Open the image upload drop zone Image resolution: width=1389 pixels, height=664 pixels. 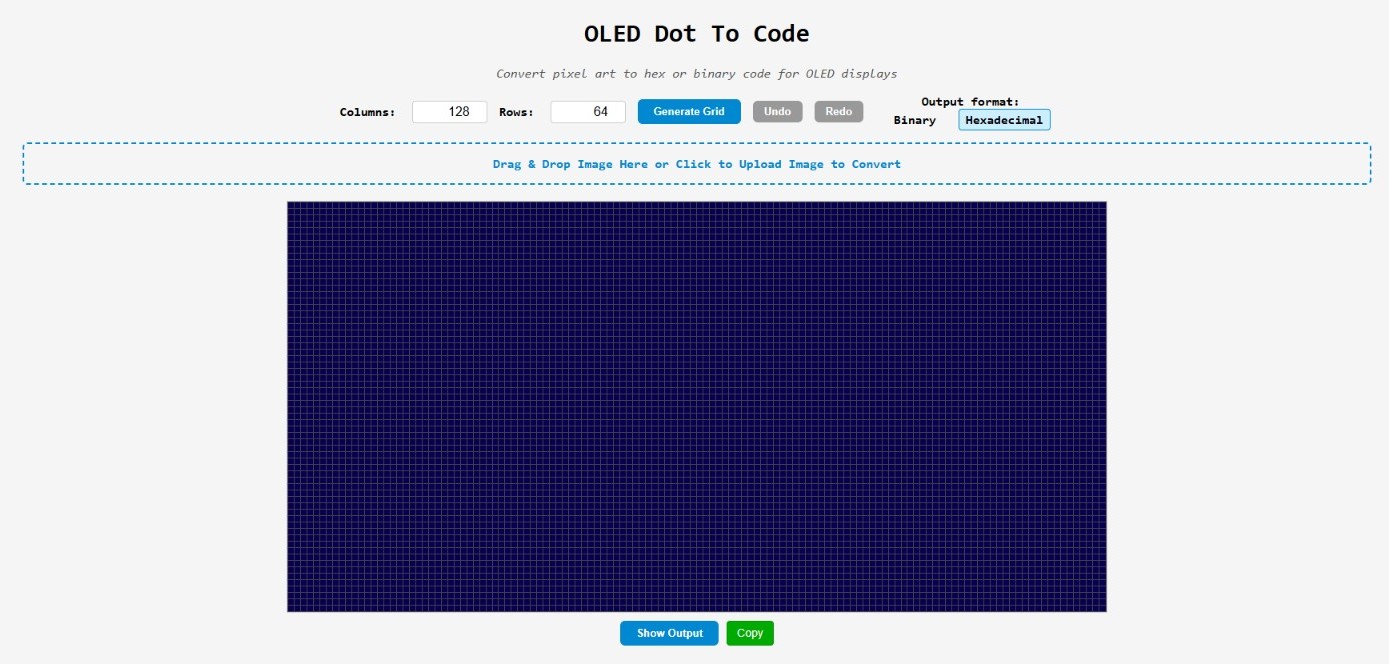pyautogui.click(x=697, y=164)
